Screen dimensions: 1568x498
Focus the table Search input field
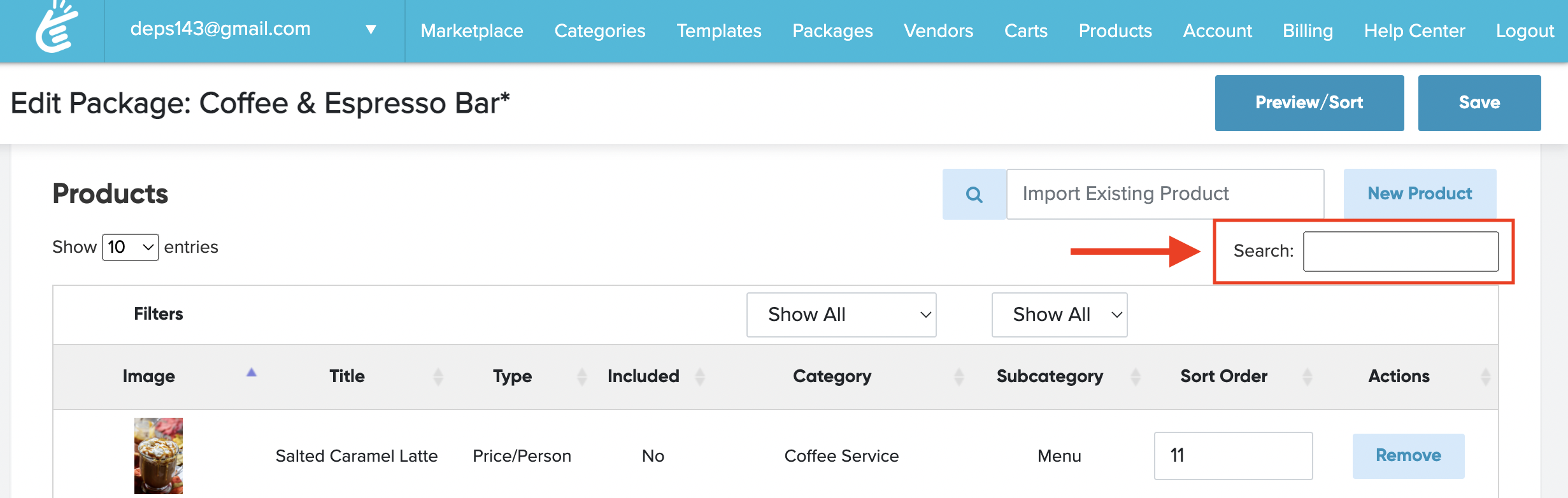coord(1401,251)
